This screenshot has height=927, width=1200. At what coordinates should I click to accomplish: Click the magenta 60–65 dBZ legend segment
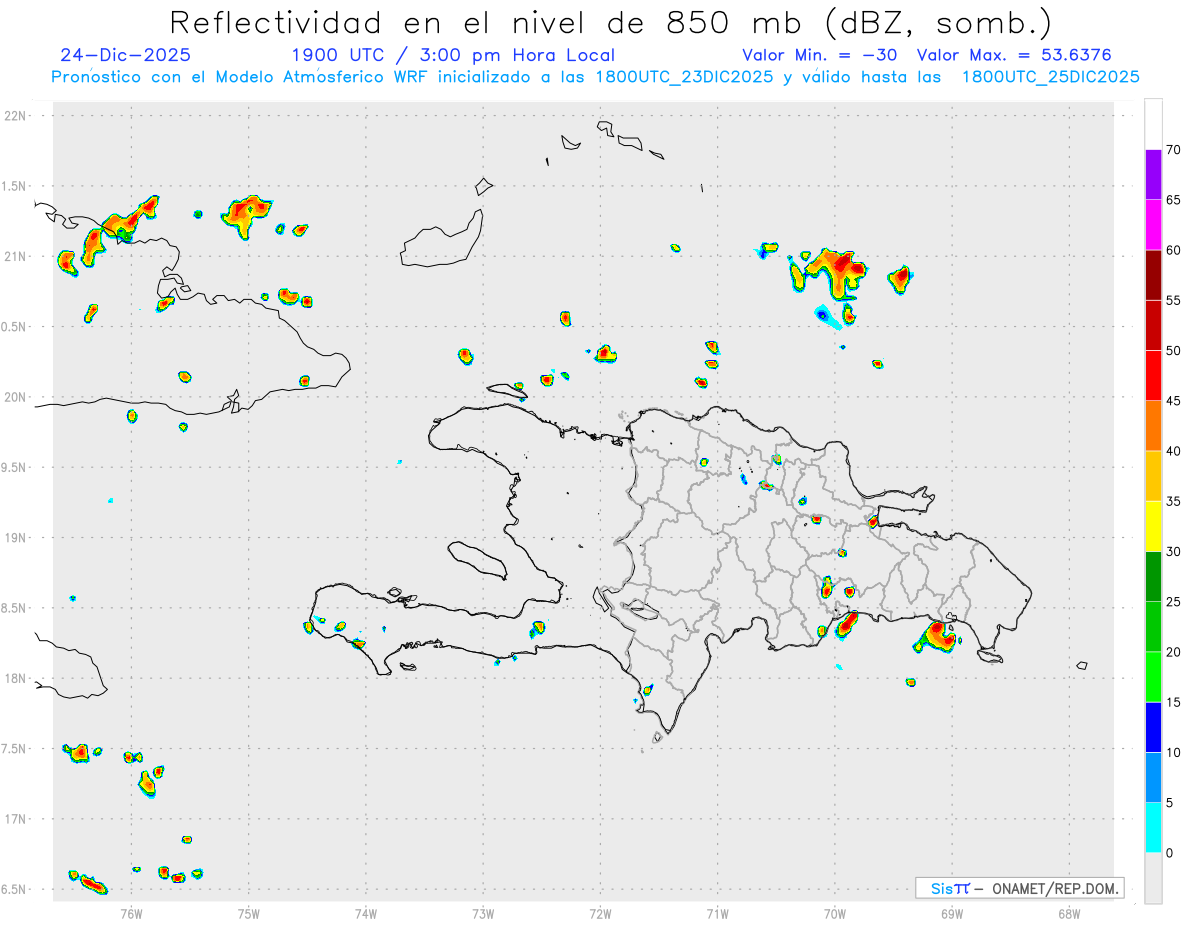(x=1153, y=225)
